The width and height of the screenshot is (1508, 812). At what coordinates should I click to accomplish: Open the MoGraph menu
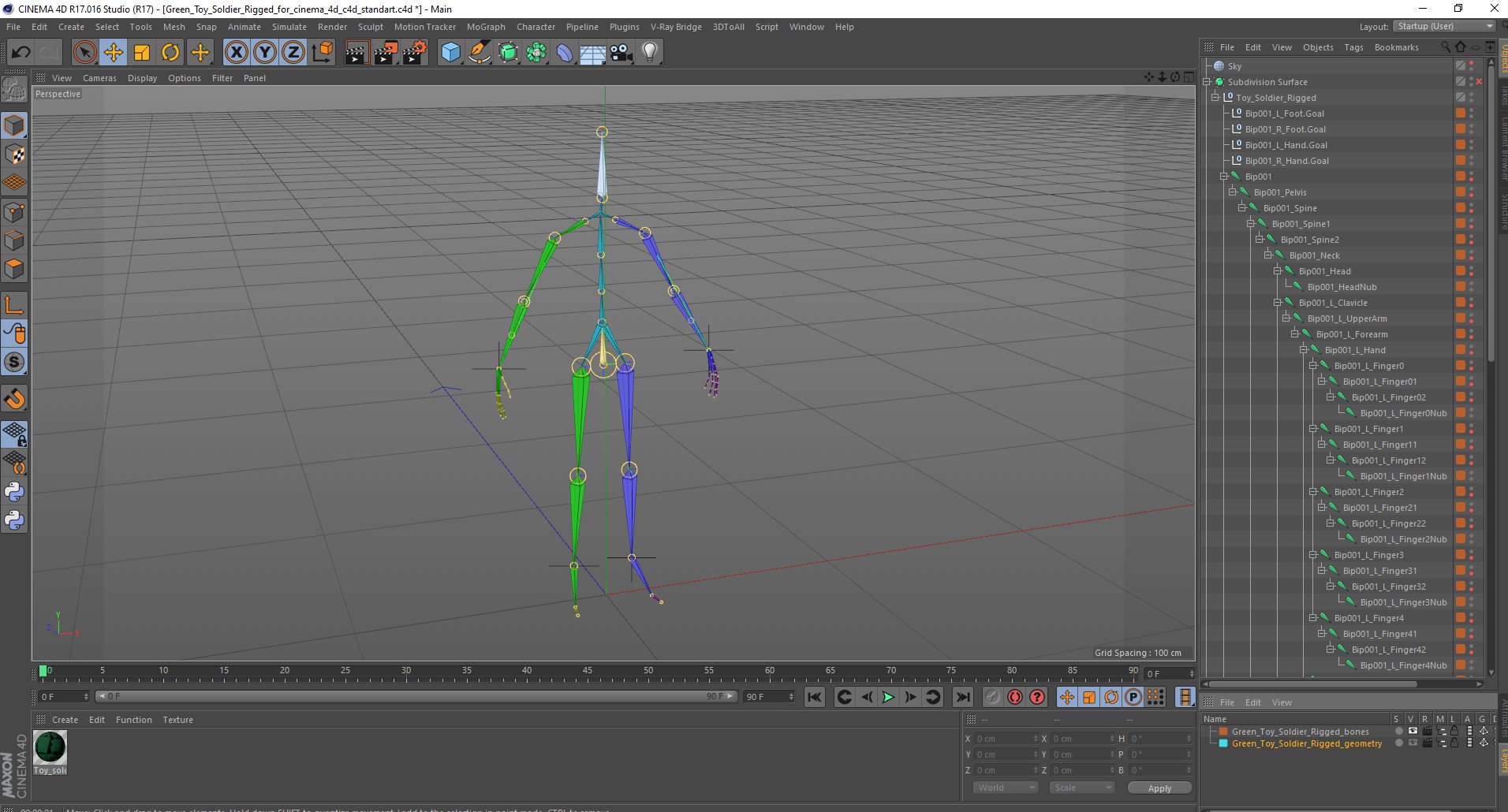pyautogui.click(x=486, y=27)
